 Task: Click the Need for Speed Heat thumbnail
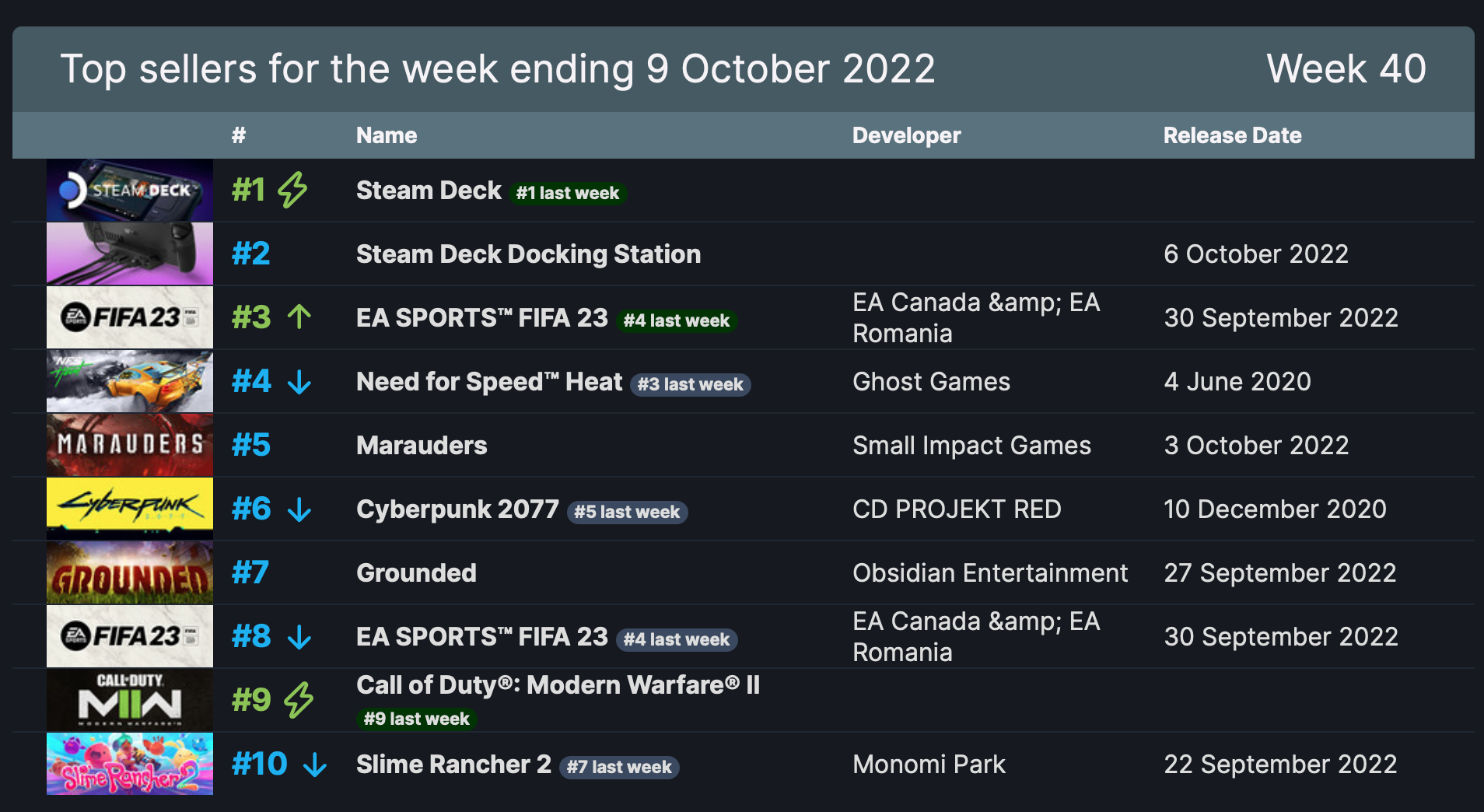point(130,381)
